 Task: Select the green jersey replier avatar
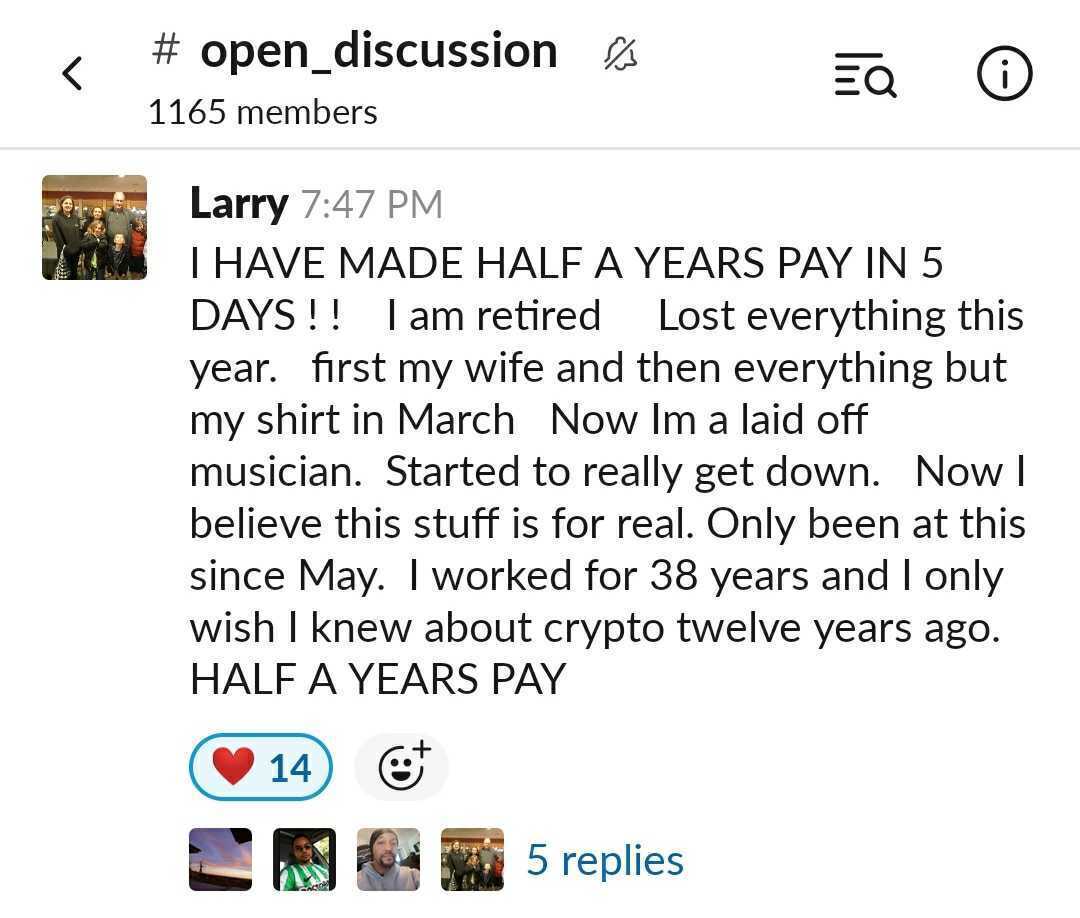pos(304,859)
